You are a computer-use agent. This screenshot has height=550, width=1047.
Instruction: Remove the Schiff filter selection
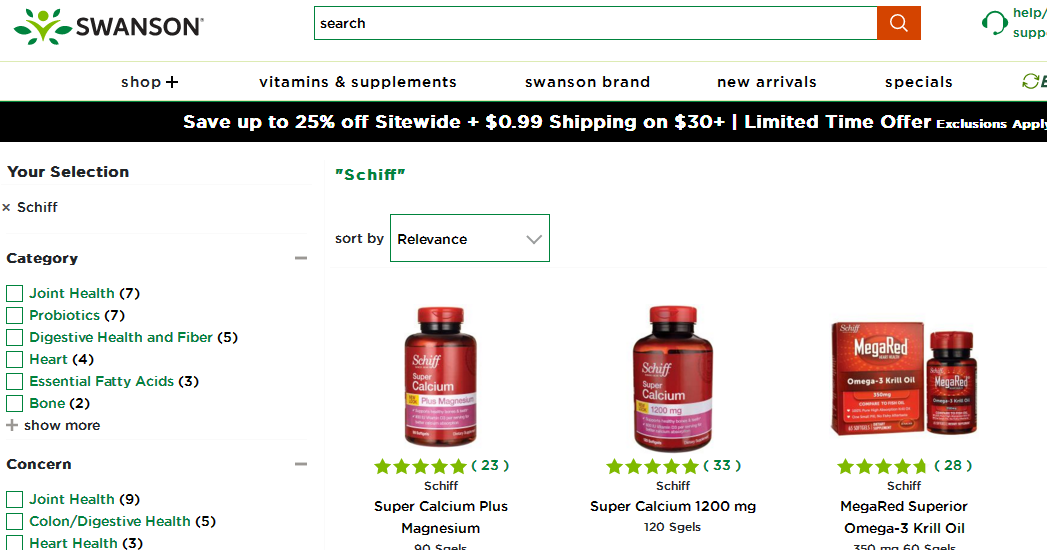click(7, 208)
